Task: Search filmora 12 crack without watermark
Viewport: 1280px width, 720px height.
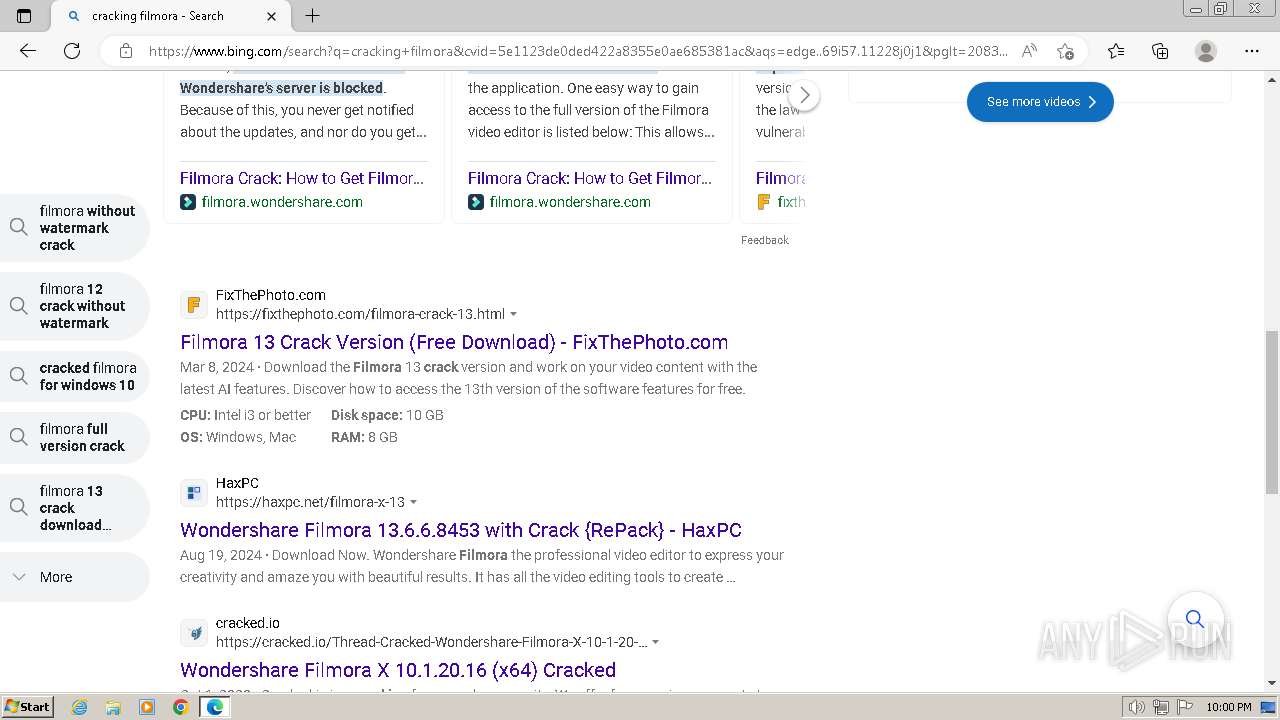Action: coord(75,306)
